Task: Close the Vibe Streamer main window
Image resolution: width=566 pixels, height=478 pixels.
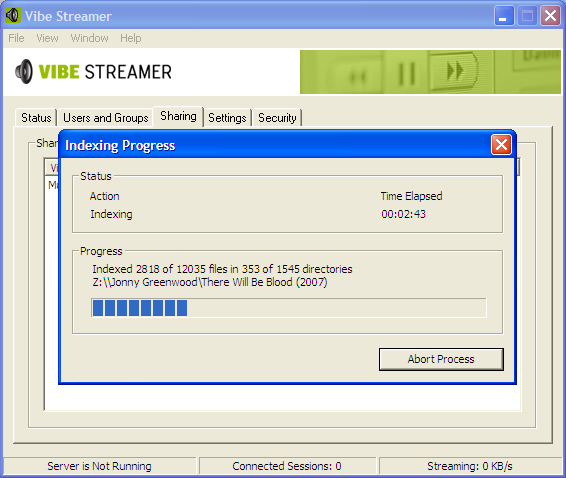Action: [550, 16]
